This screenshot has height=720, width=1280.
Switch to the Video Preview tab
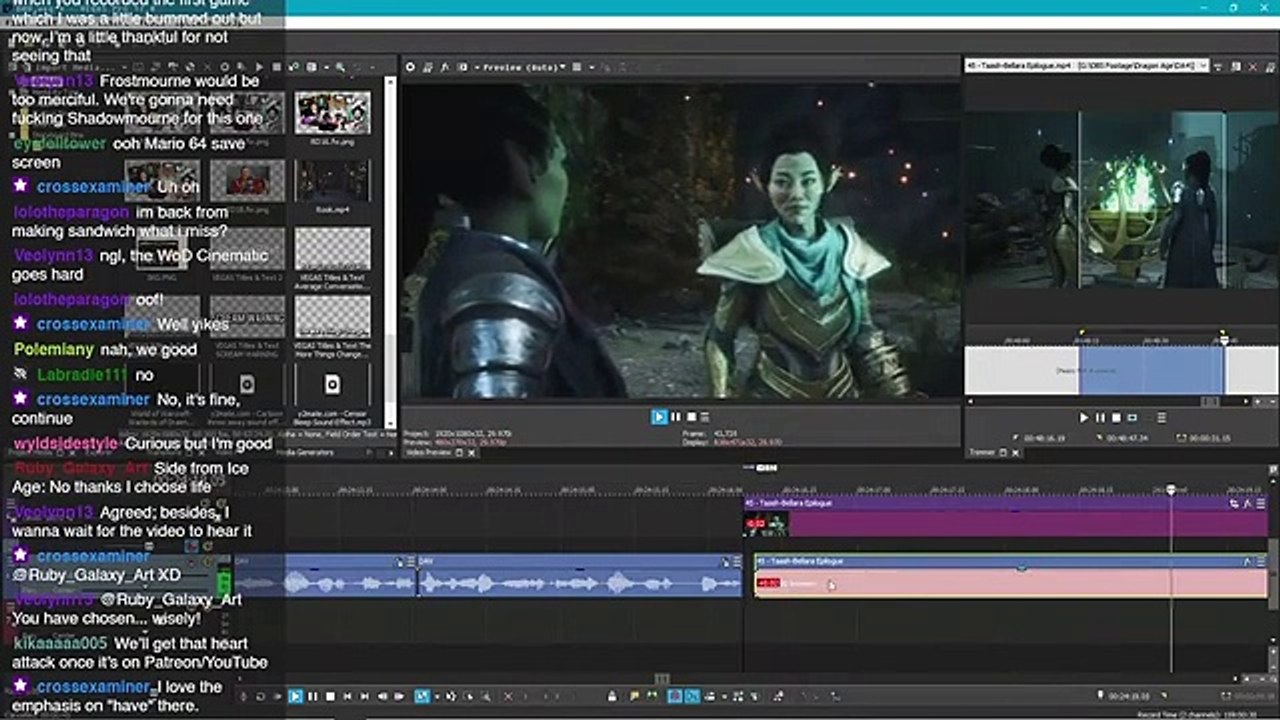(x=430, y=453)
